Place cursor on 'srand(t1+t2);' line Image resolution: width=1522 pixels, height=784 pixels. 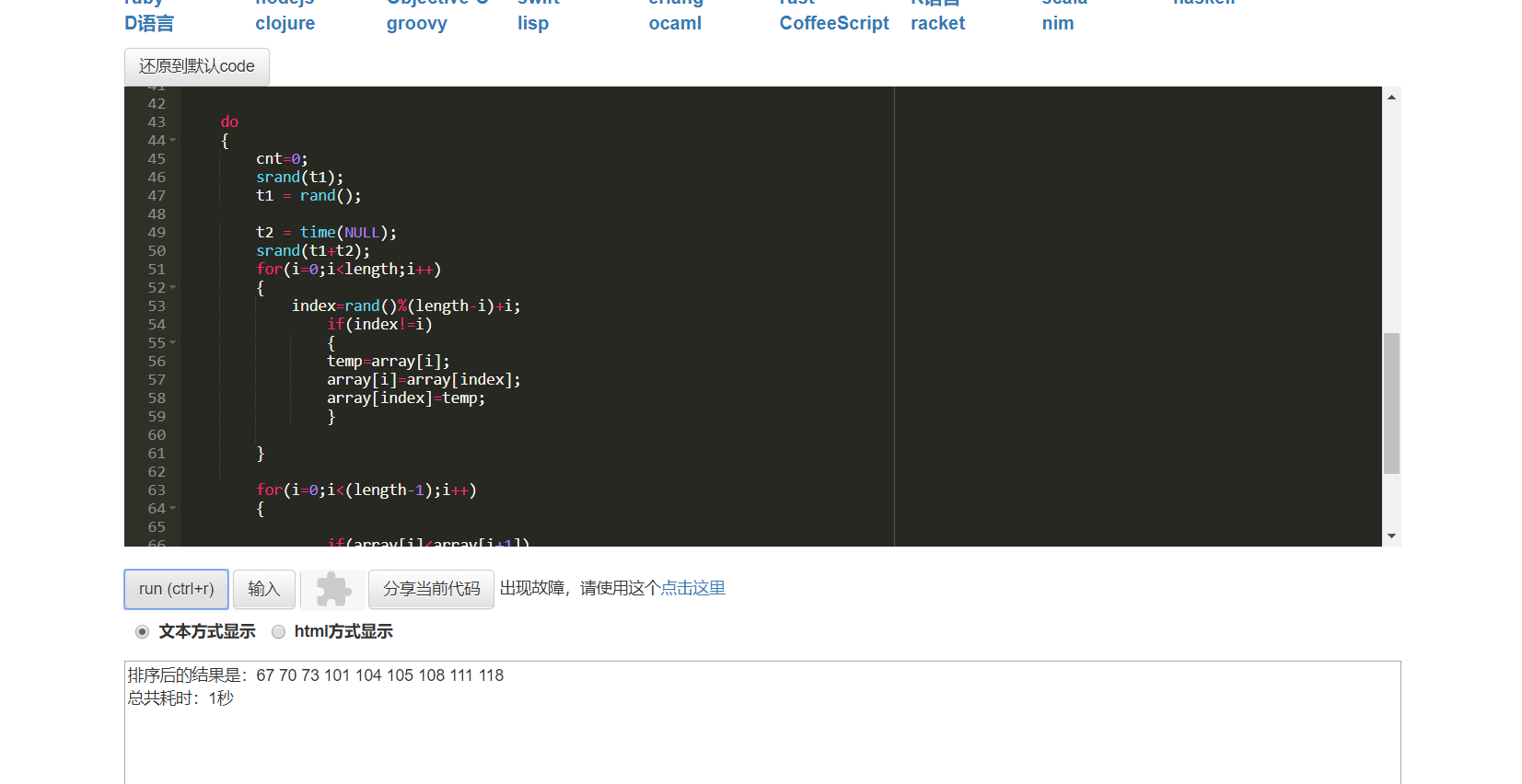click(313, 251)
